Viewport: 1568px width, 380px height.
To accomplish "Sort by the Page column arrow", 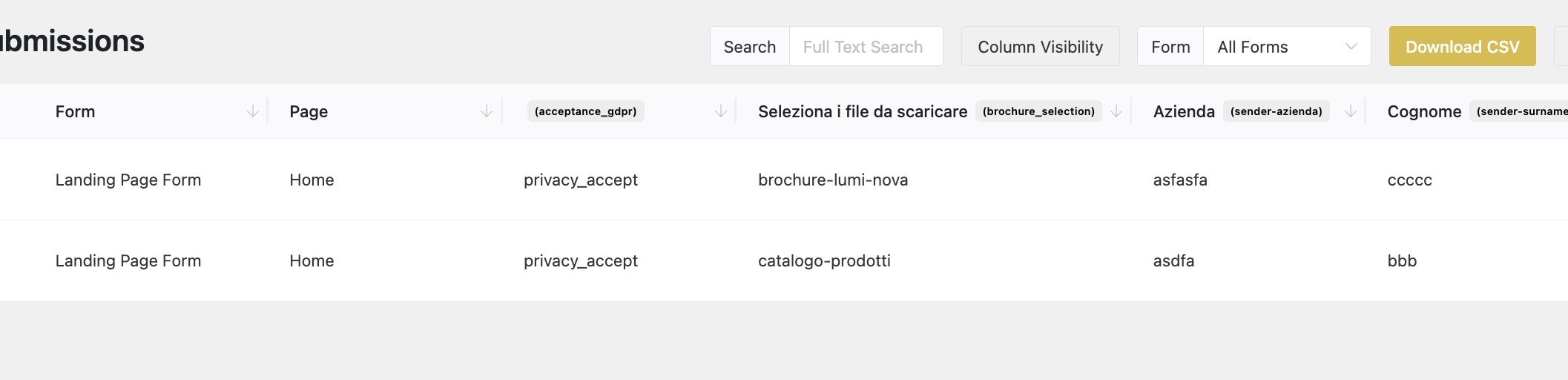I will 487,111.
